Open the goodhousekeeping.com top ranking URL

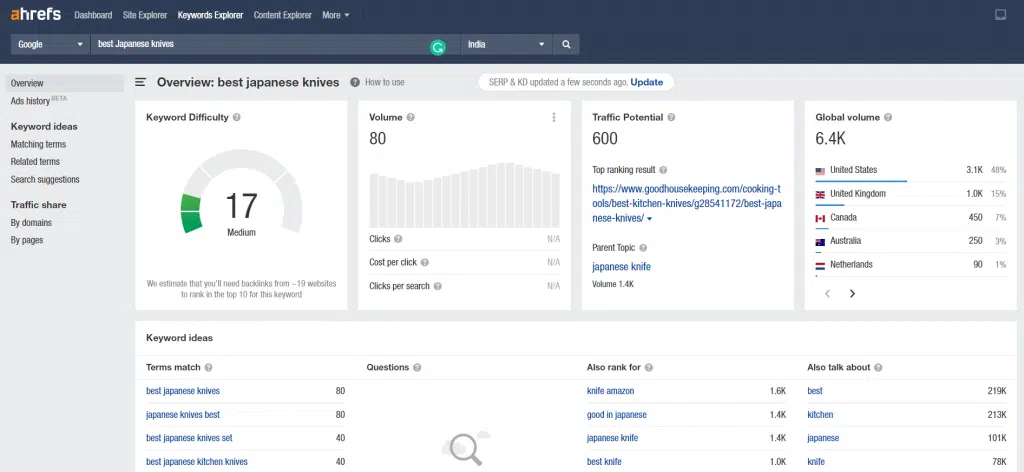coord(686,203)
